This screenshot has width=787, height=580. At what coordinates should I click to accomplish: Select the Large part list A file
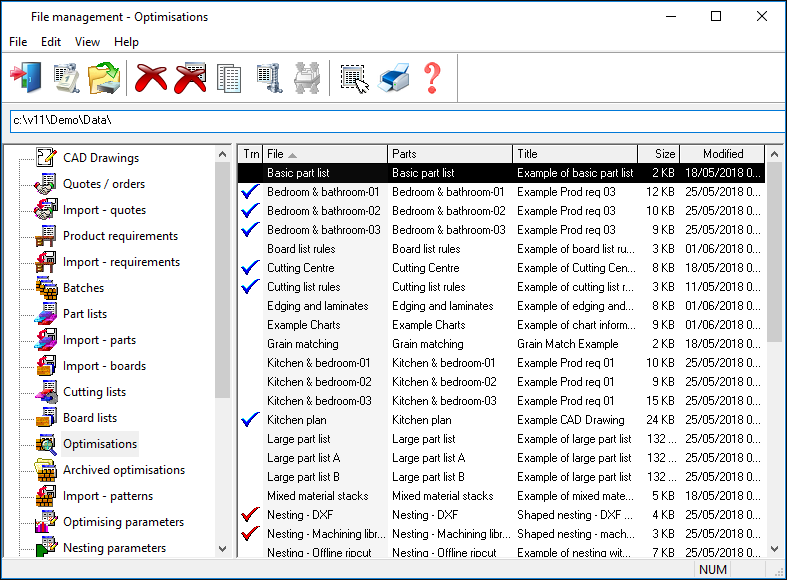(304, 458)
